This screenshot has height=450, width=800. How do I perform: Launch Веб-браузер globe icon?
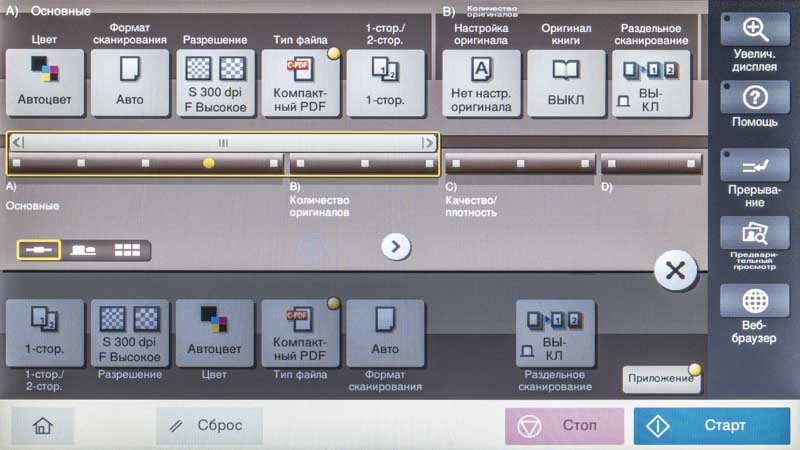[755, 301]
